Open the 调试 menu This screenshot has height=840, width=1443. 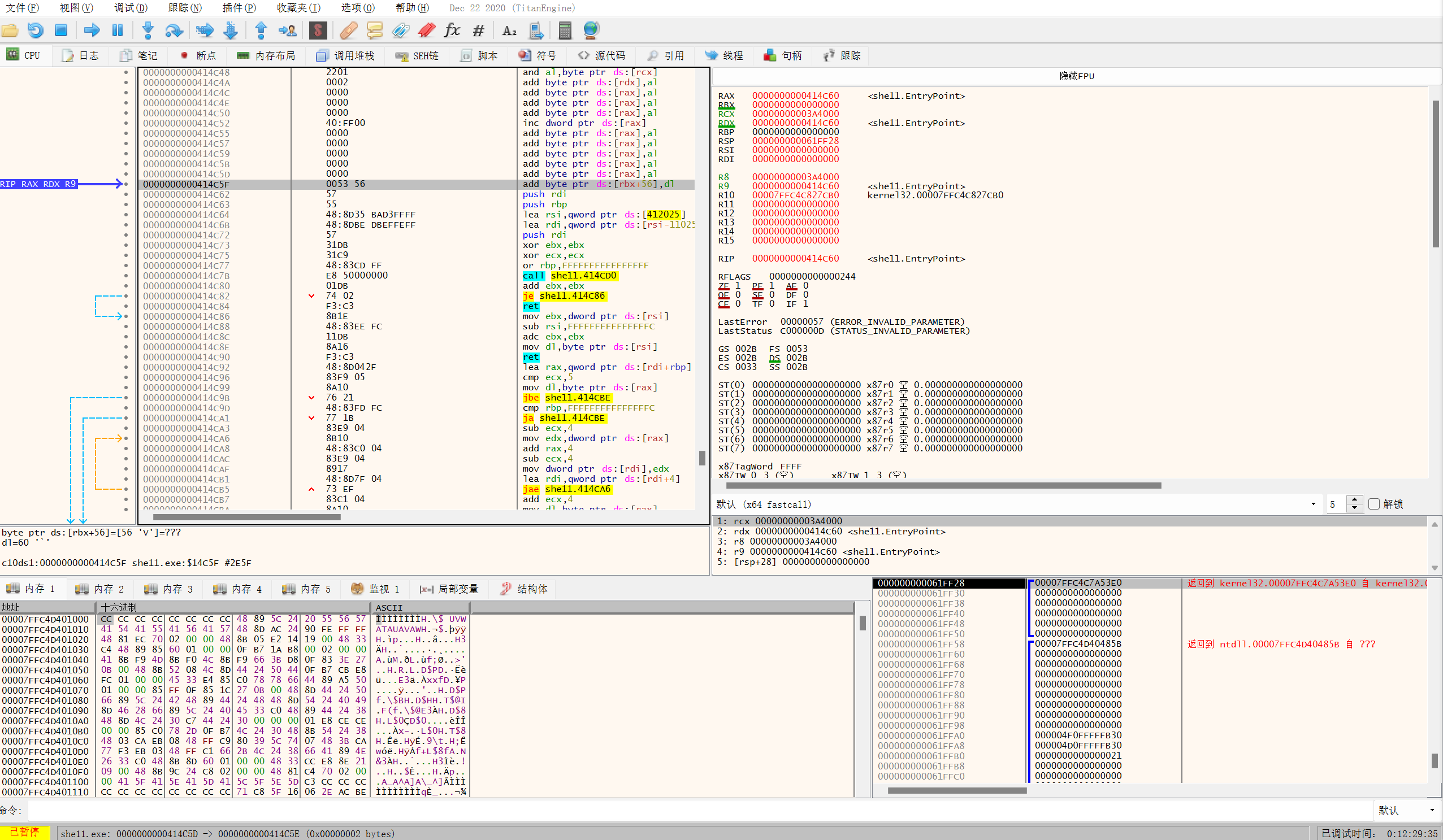(131, 8)
